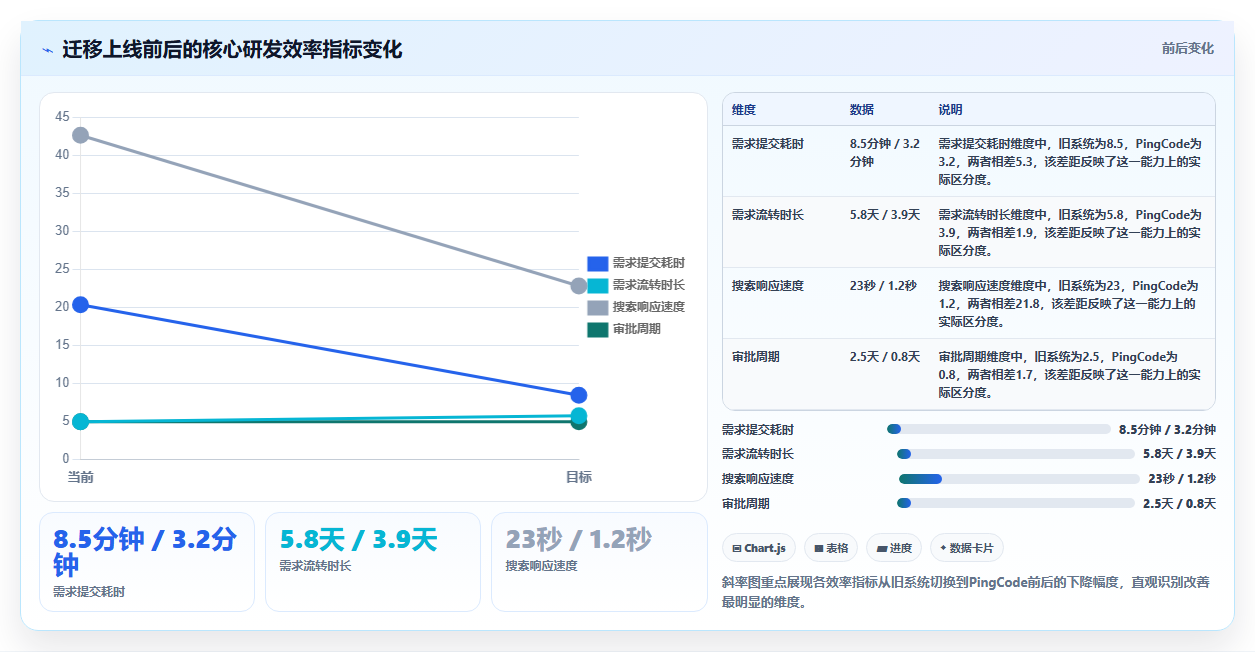This screenshot has height=652, width=1255.
Task: Click the 说明 table column header
Action: [950, 109]
